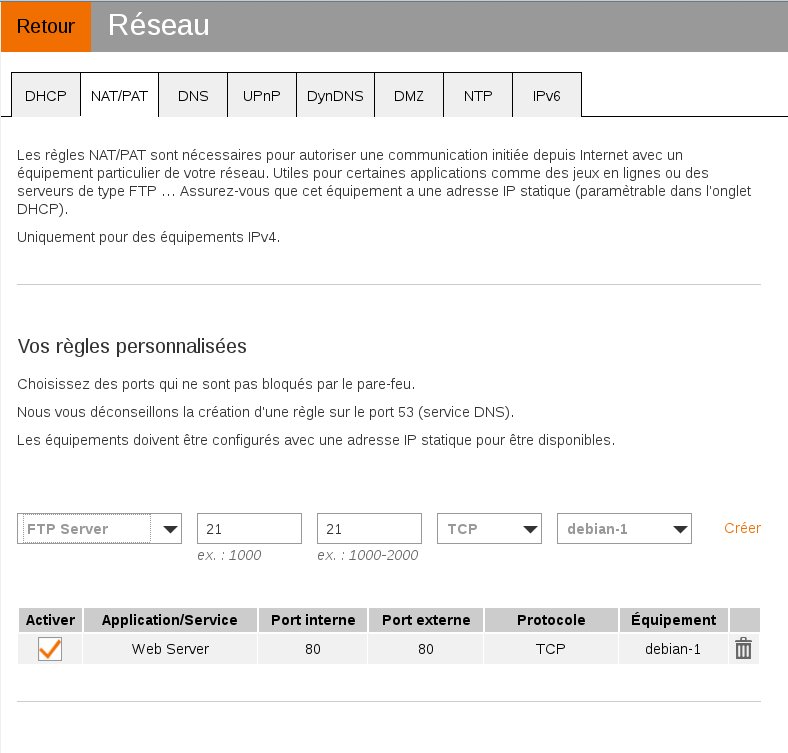Uncheck the Activer checkbox for Web Server
The height and width of the screenshot is (753, 788).
click(x=50, y=649)
